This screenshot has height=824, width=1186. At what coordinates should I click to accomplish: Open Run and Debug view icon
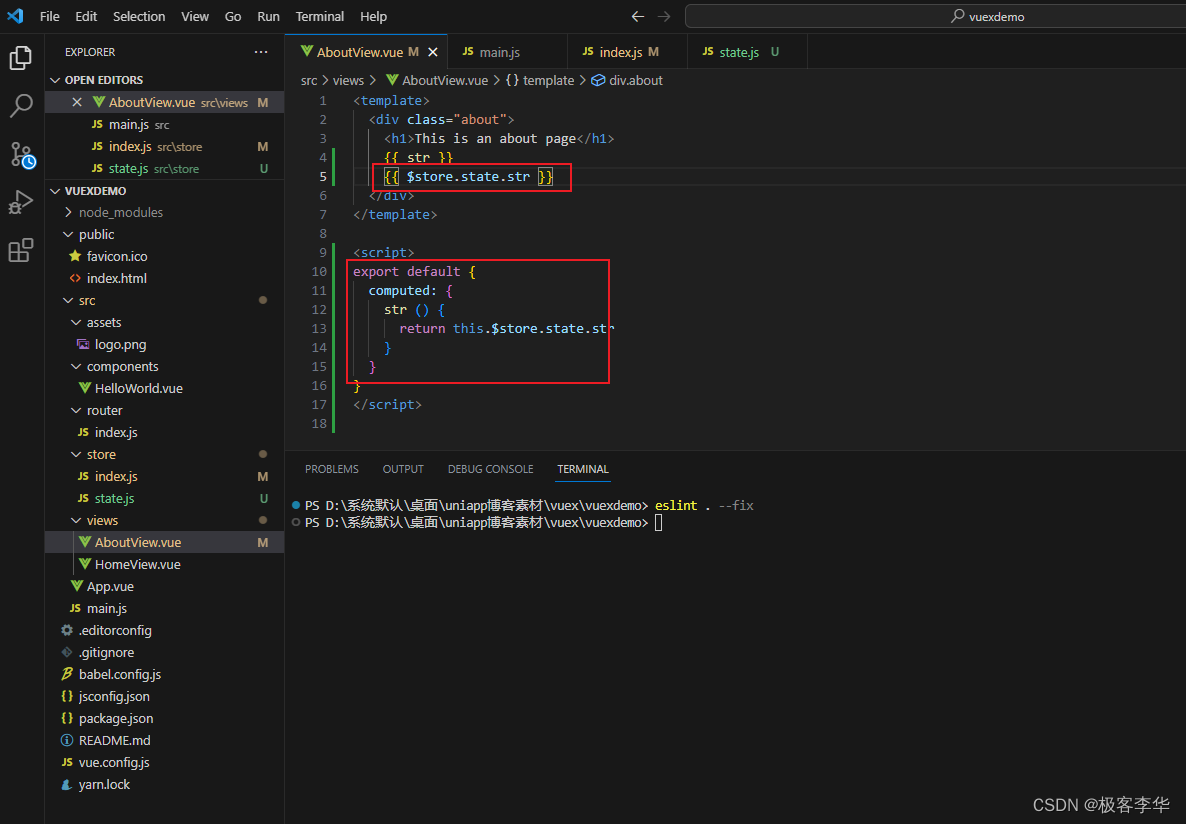click(21, 202)
